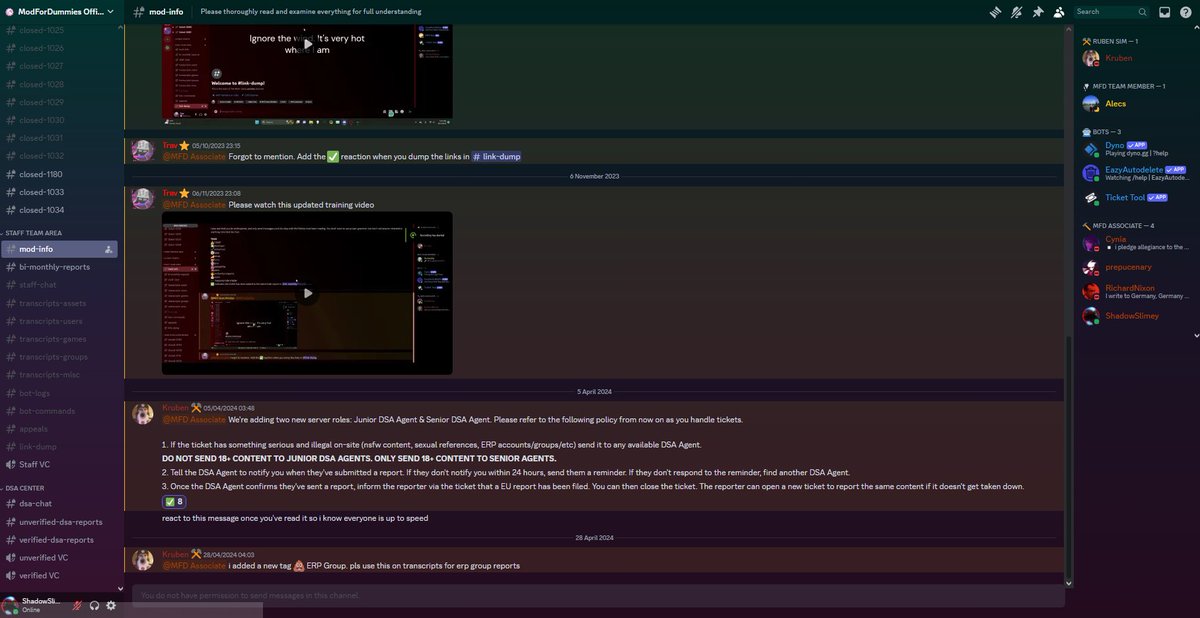Open EazyAutodelete bot avatar
The height and width of the screenshot is (618, 1200).
(x=1090, y=173)
